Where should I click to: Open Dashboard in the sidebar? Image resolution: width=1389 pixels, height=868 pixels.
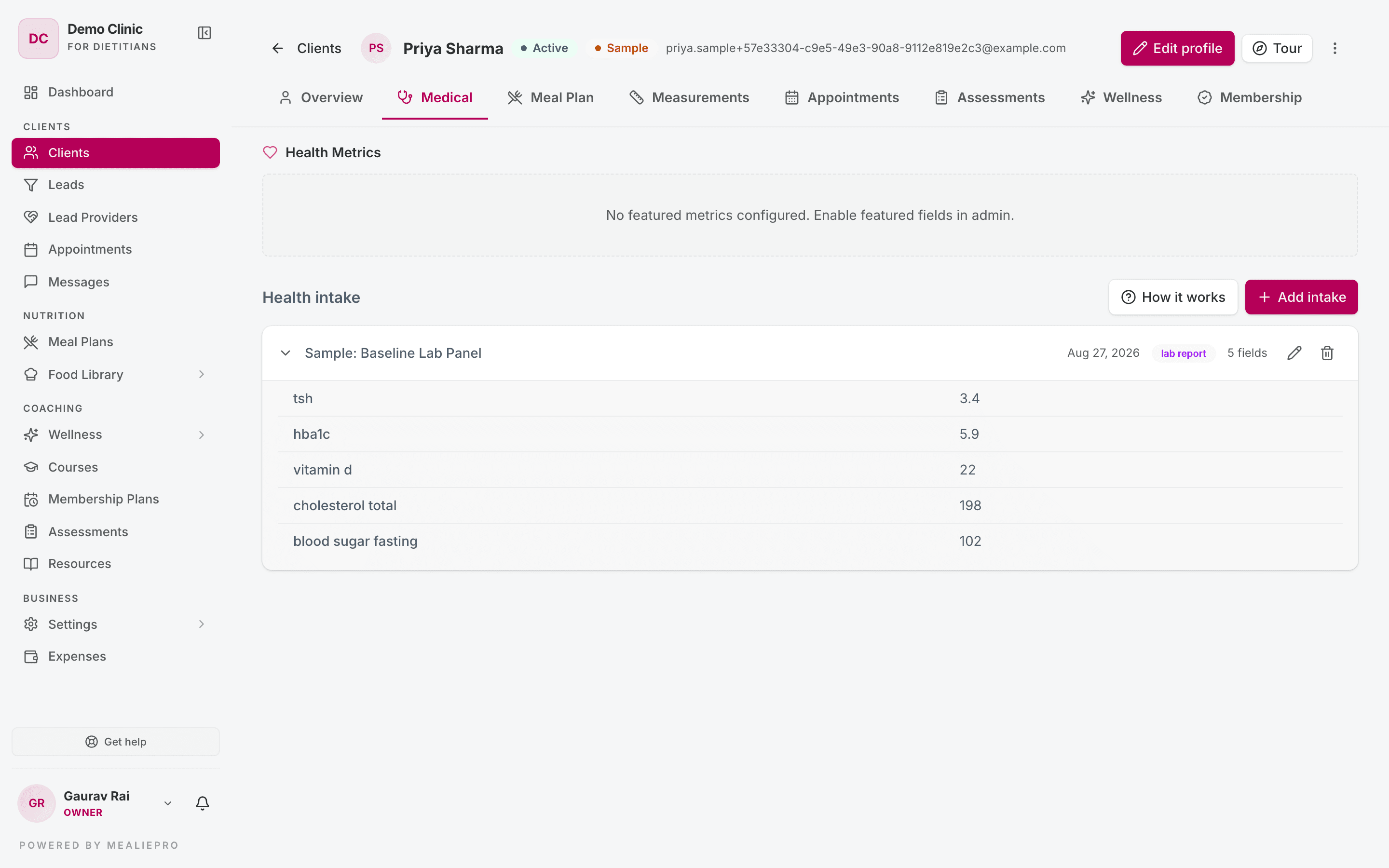click(x=115, y=93)
